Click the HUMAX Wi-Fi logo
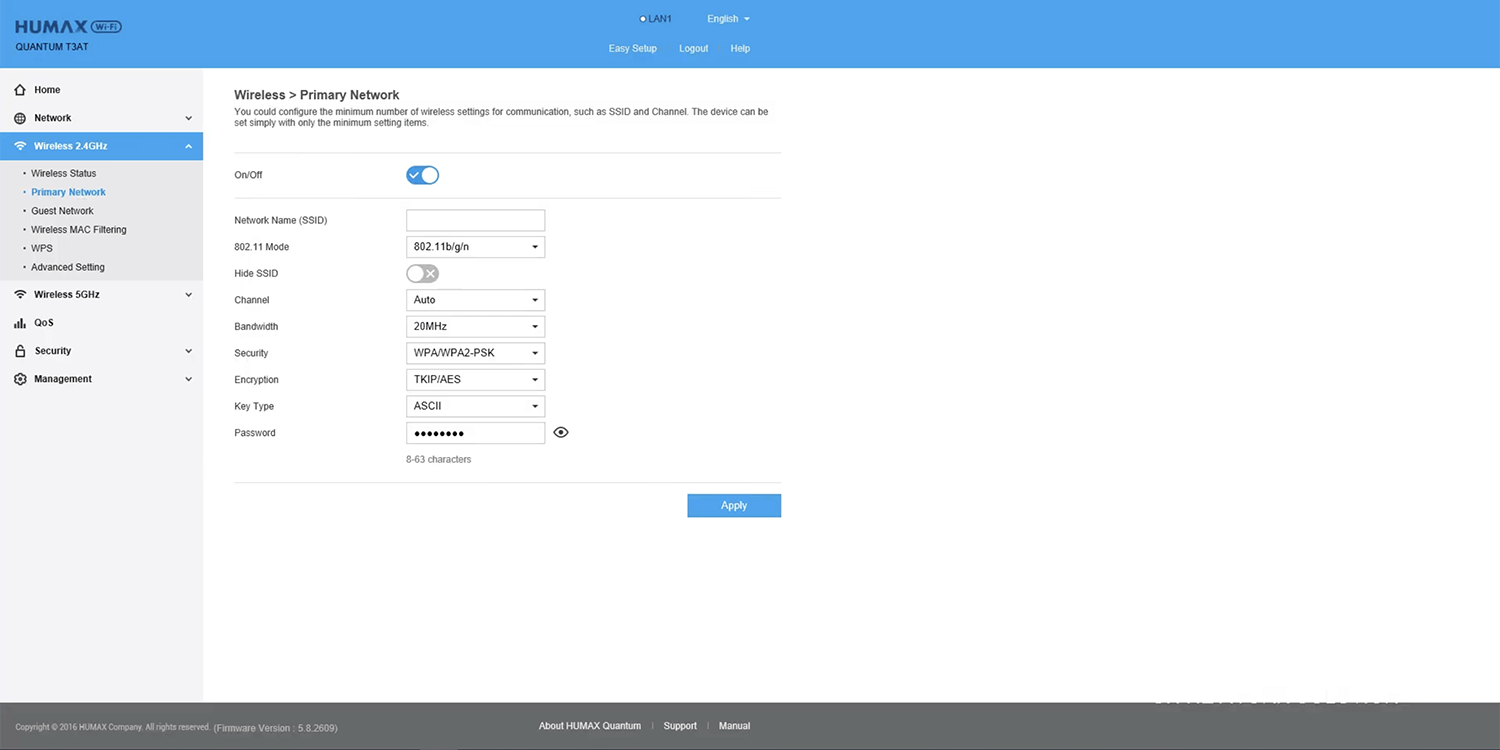Viewport: 1500px width, 750px height. pyautogui.click(x=68, y=27)
